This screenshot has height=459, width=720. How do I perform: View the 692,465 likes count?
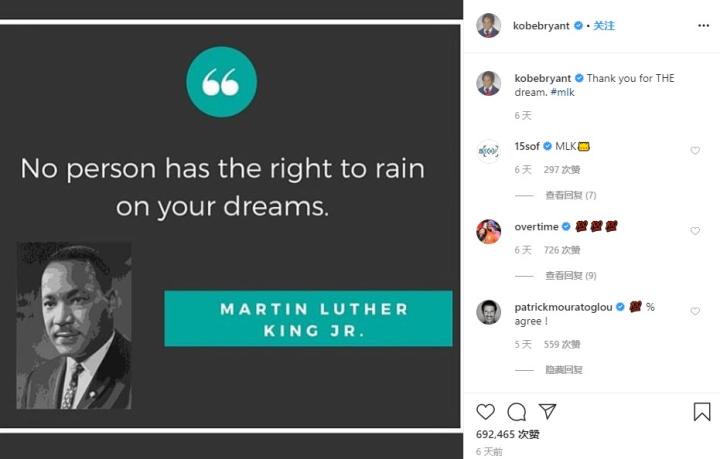[x=507, y=434]
